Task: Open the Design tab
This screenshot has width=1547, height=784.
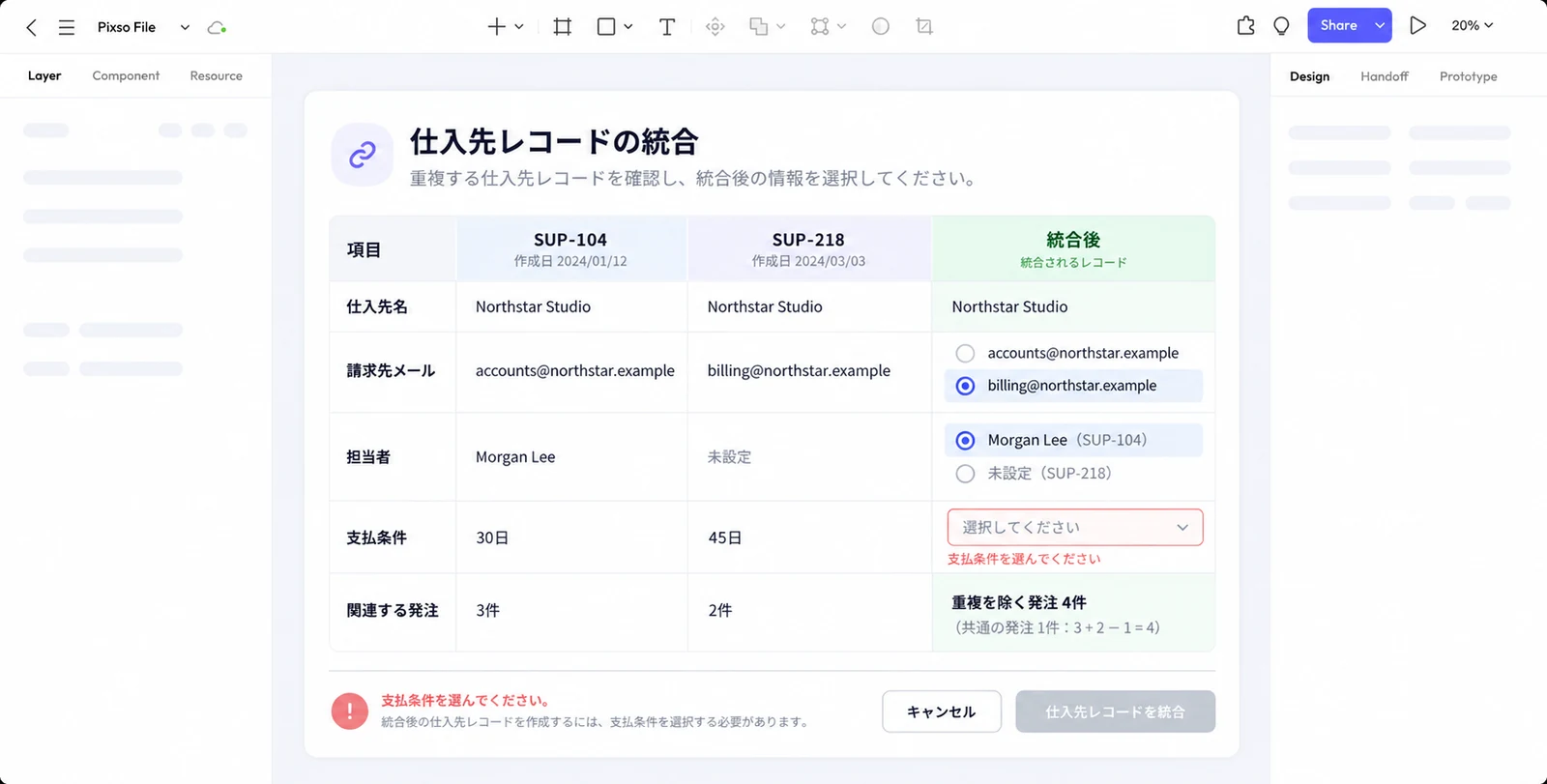Action: coord(1309,76)
